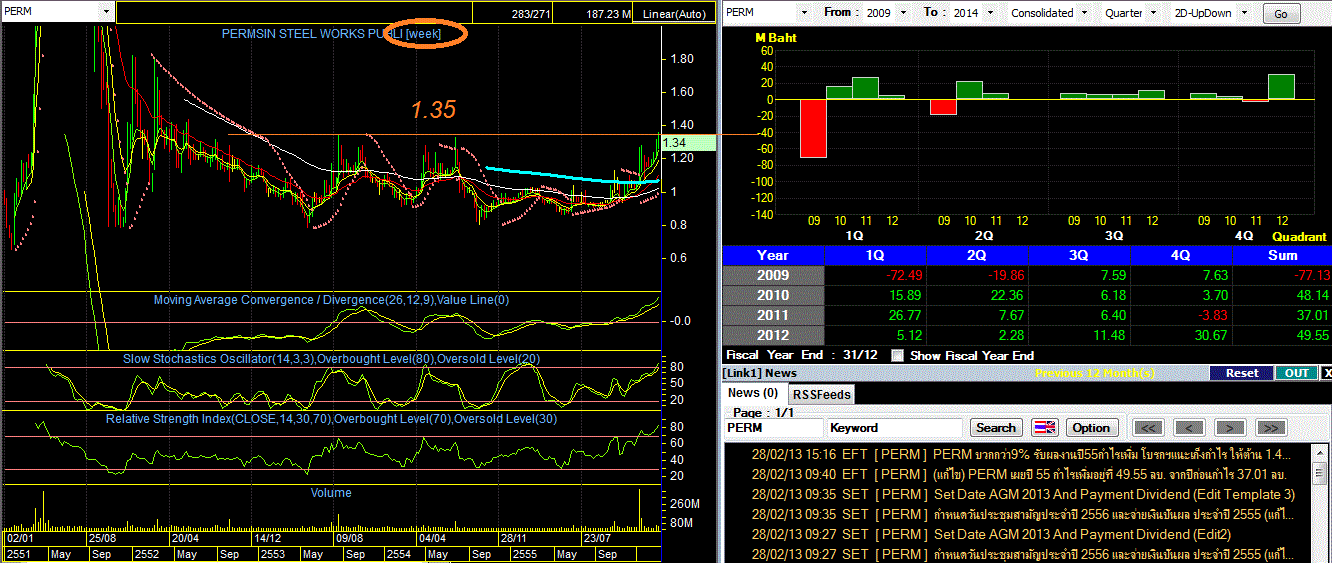This screenshot has height=563, width=1332.
Task: Click the tall green 4Q 2012 profit bar
Action: 1281,87
